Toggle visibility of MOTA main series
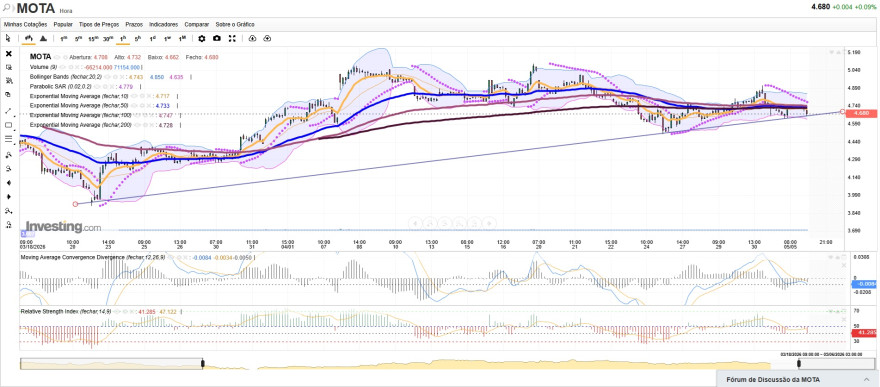This screenshot has width=880, height=387. pos(57,57)
